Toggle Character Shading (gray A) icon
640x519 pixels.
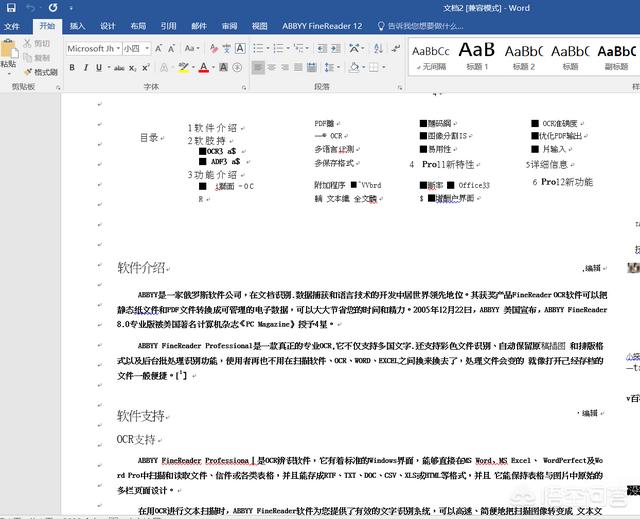pos(223,68)
